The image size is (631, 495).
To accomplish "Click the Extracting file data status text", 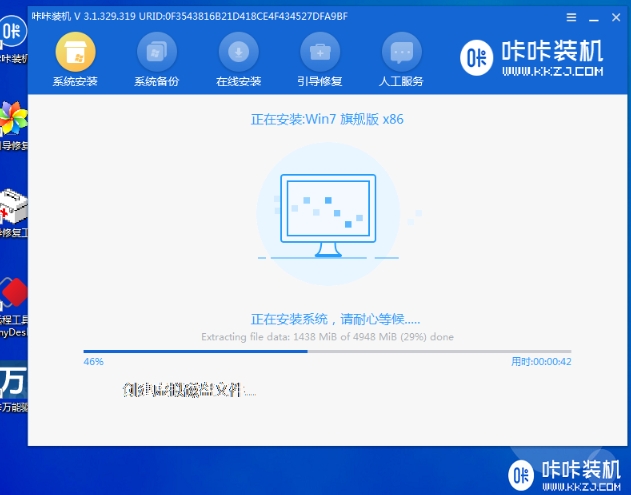I will [x=327, y=337].
